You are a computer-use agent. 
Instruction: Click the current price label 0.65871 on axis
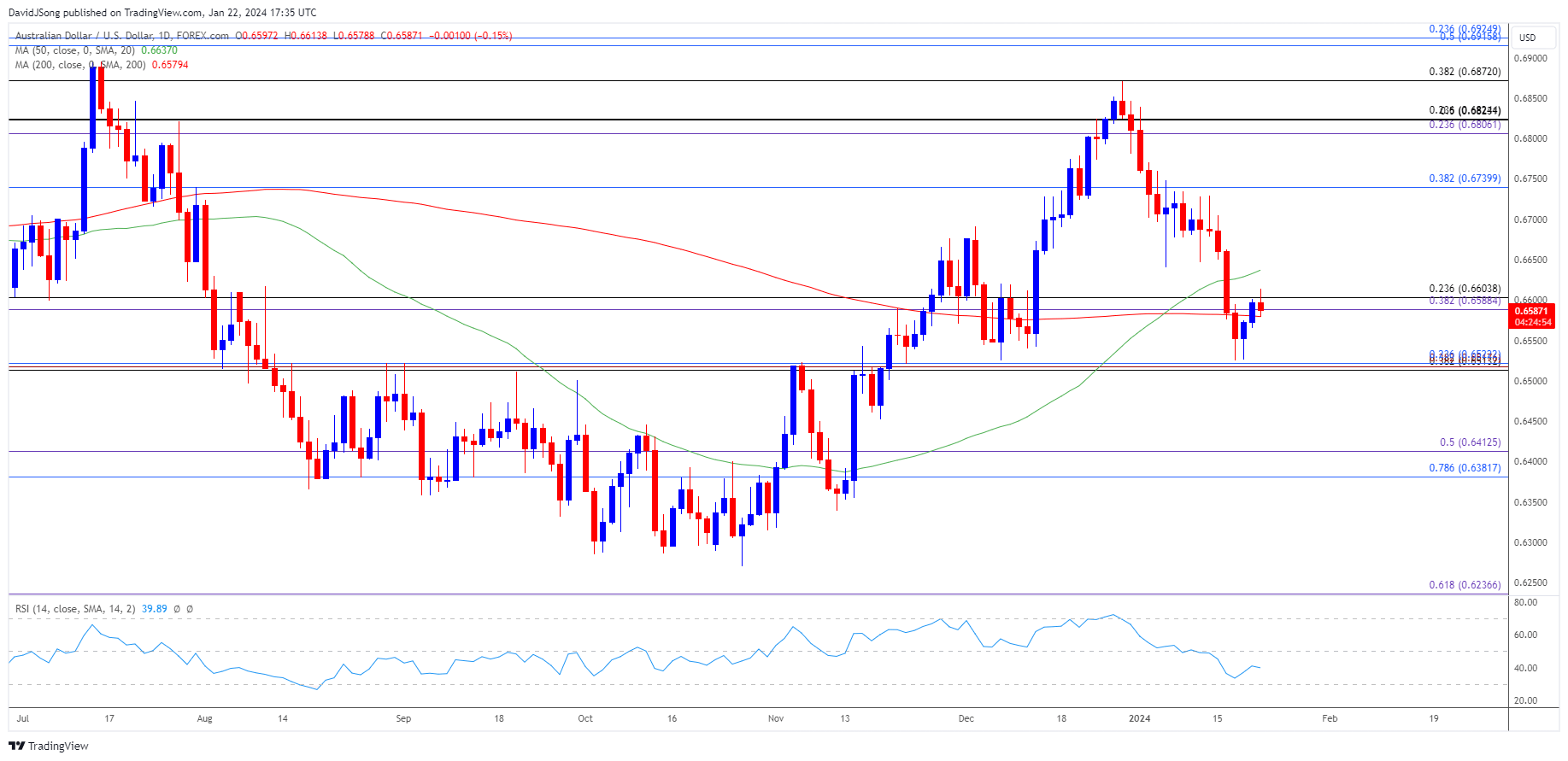click(1532, 312)
